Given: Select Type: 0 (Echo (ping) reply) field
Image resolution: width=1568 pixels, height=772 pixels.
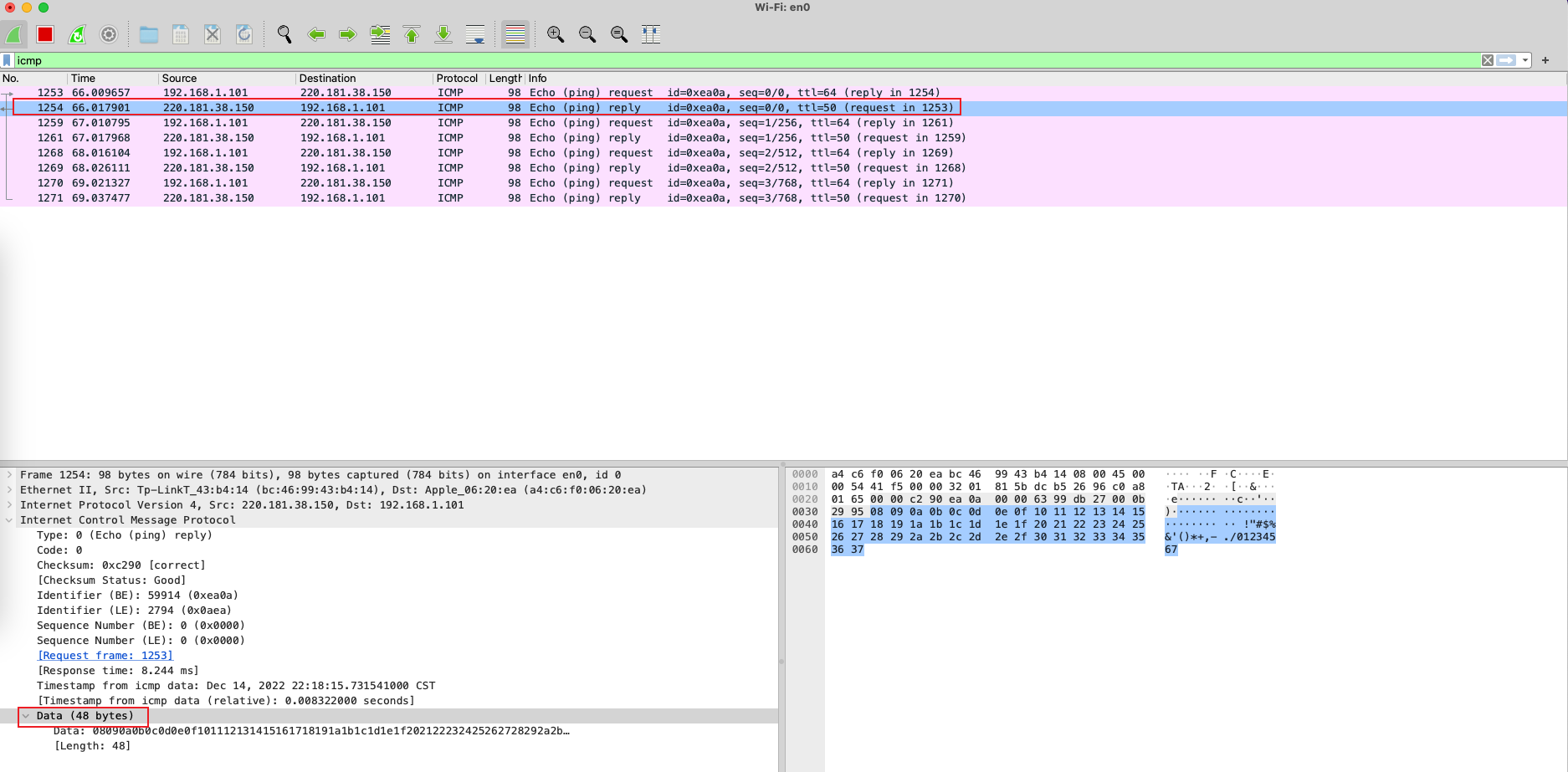Looking at the screenshot, I should coord(124,535).
